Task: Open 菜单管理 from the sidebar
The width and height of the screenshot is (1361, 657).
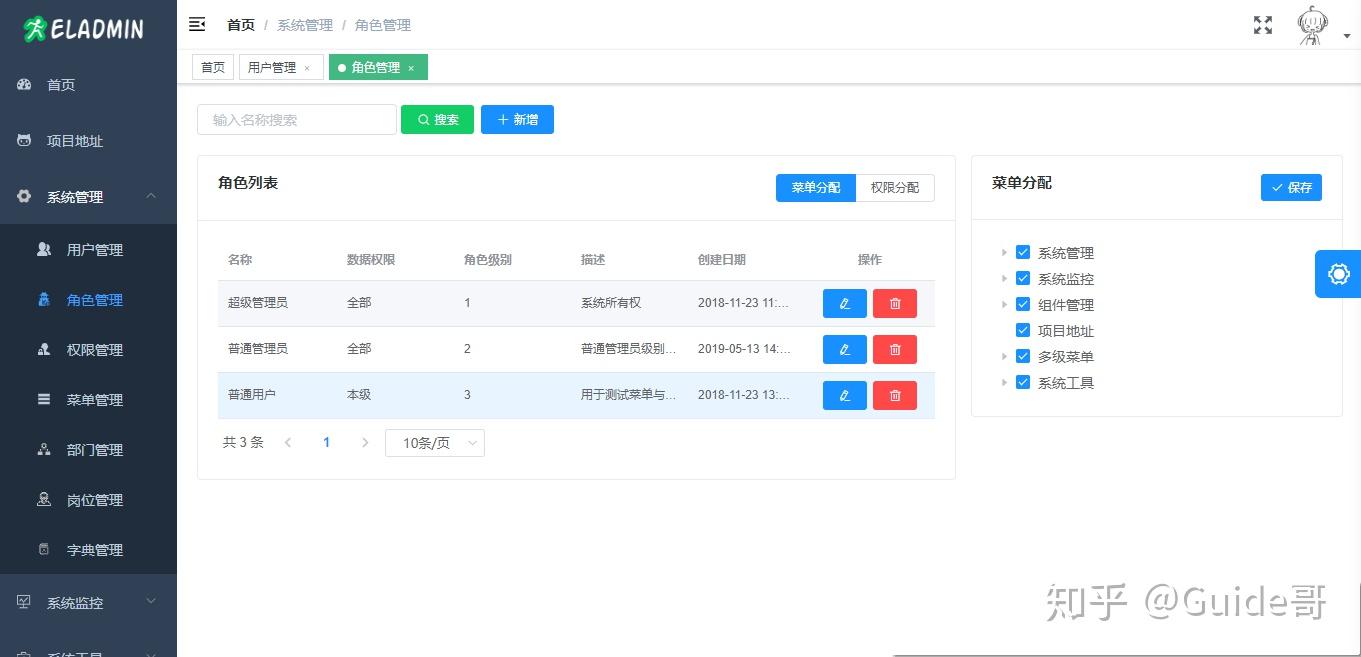Action: click(x=95, y=399)
